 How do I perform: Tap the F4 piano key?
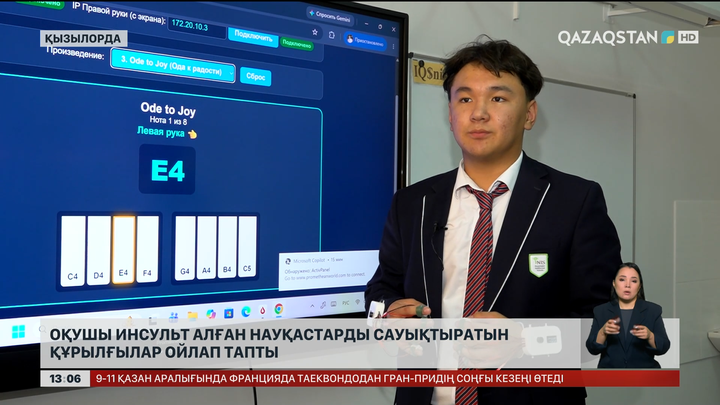[x=147, y=249]
